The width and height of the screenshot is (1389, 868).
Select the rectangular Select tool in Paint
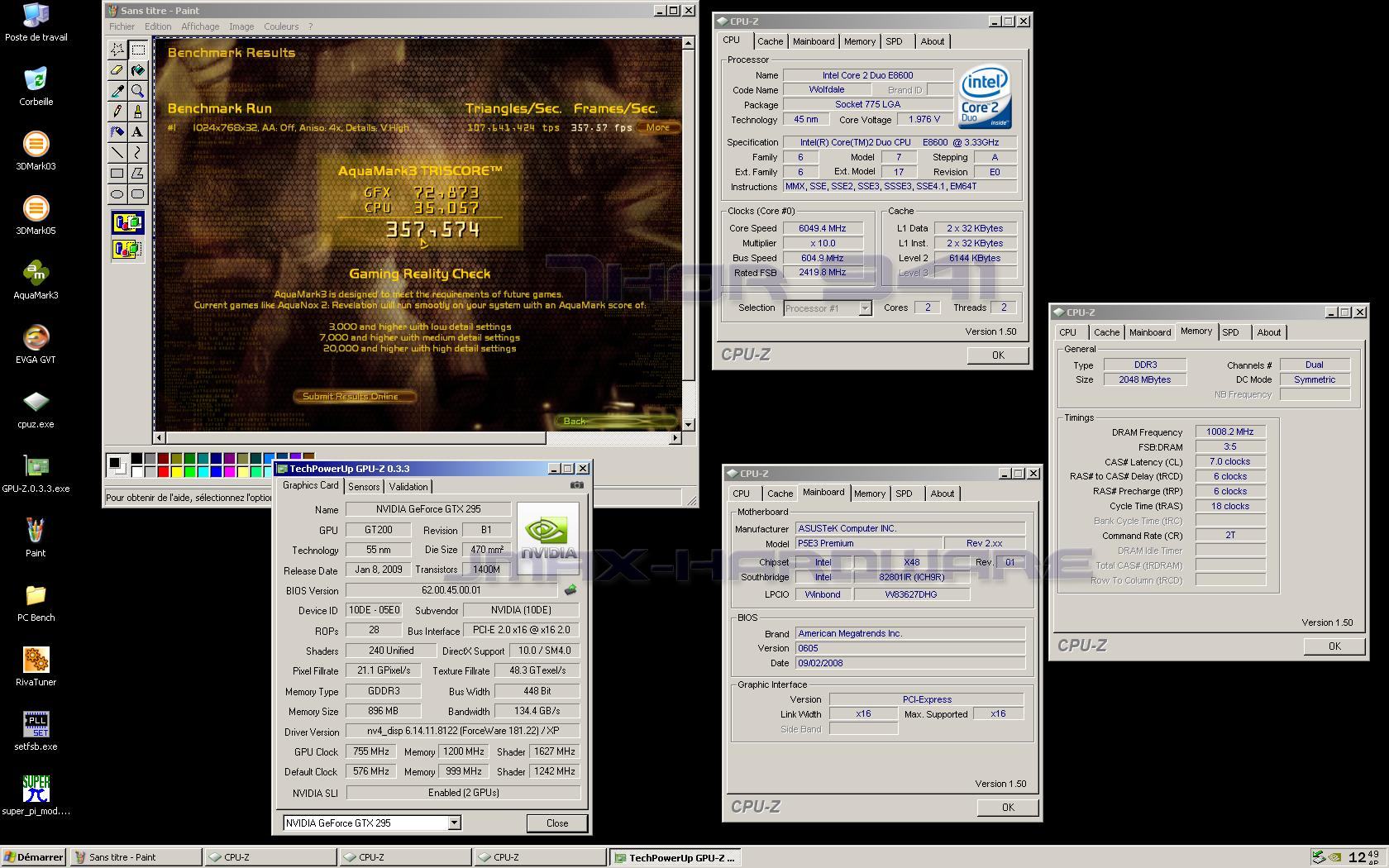tap(137, 50)
